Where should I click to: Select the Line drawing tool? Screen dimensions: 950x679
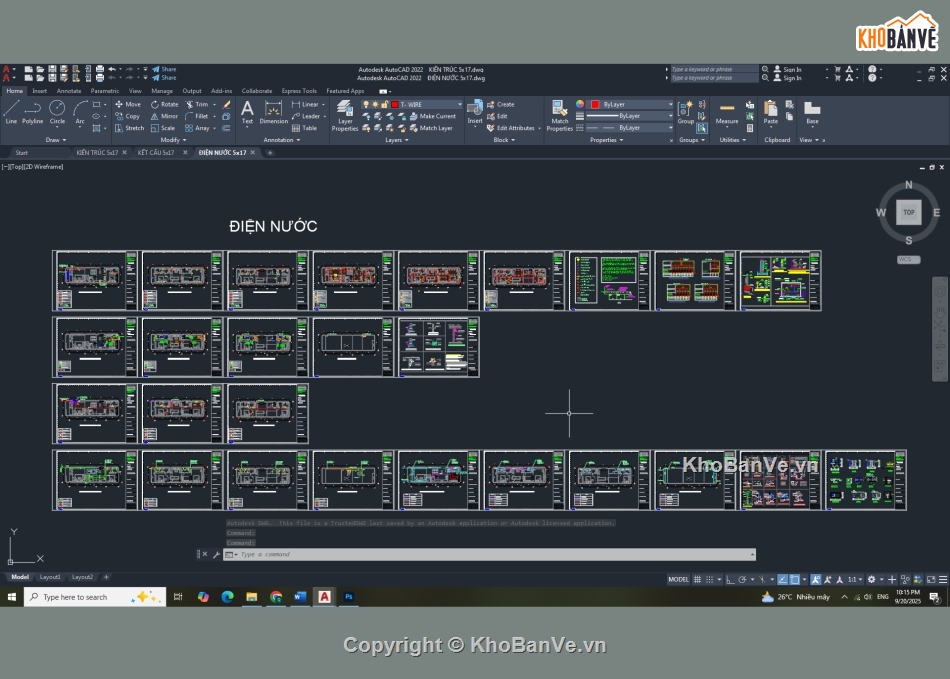point(11,110)
